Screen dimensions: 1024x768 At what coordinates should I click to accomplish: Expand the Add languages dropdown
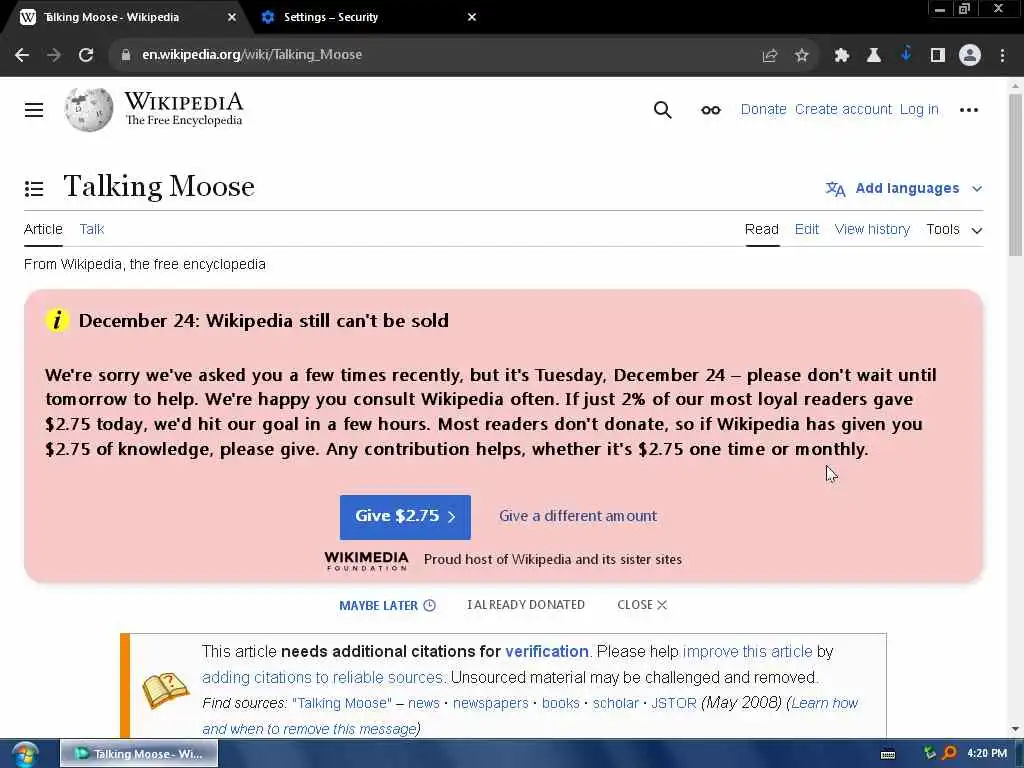pyautogui.click(x=904, y=189)
